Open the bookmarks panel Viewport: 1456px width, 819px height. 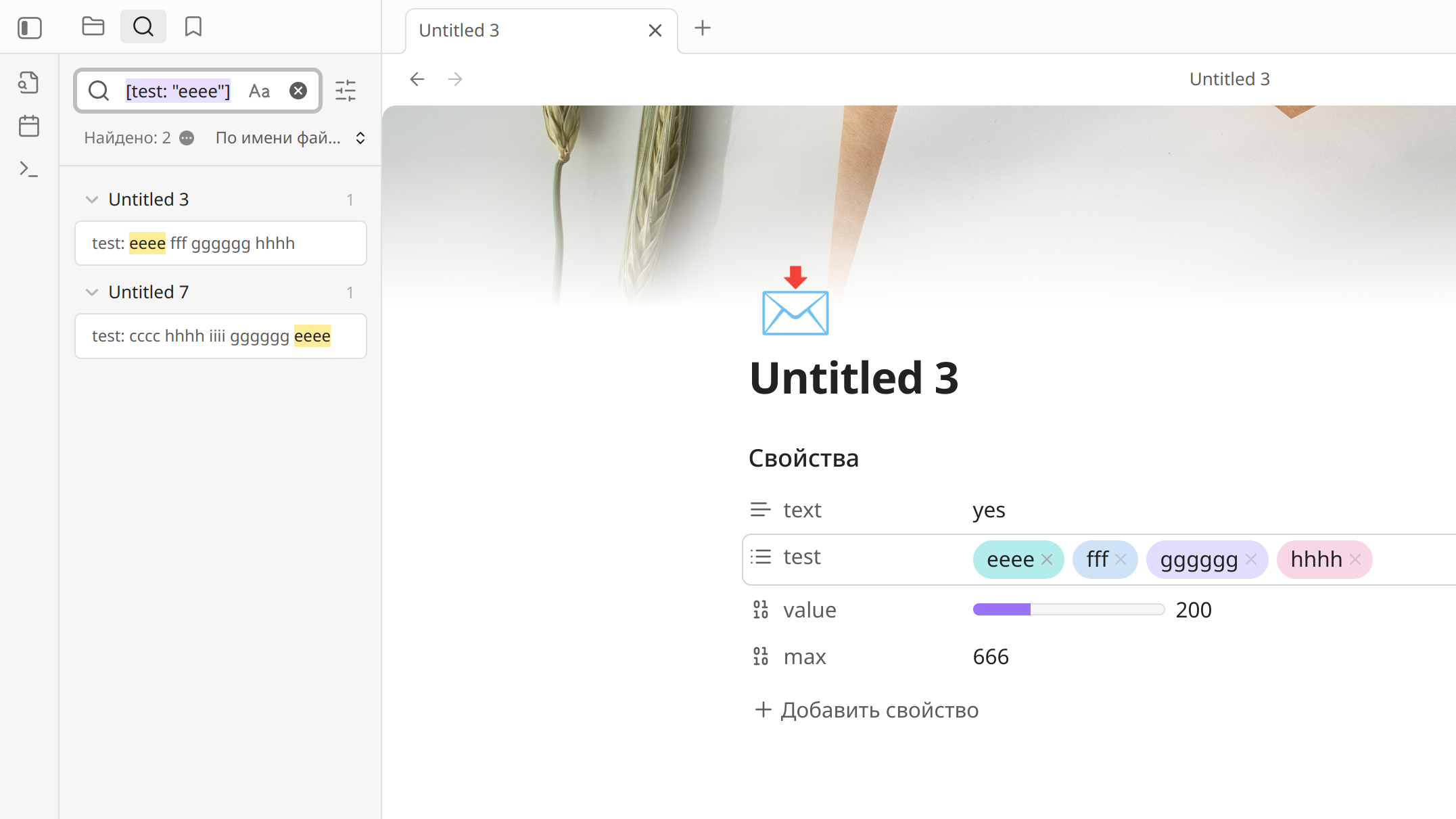coord(193,27)
